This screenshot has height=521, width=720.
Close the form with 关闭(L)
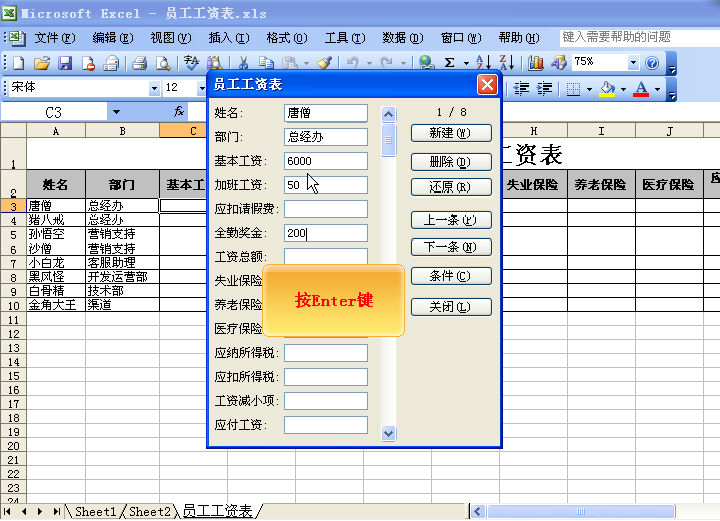click(451, 307)
